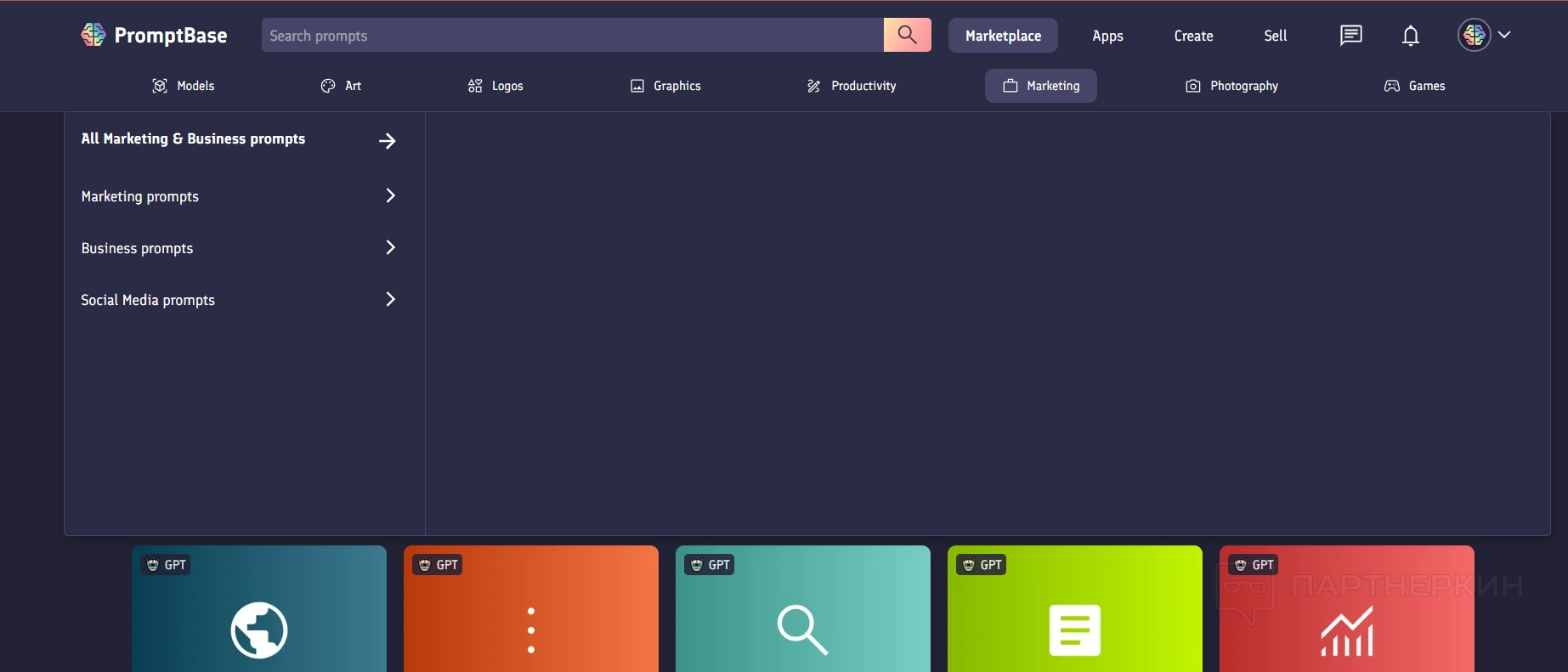The height and width of the screenshot is (672, 1568).
Task: Open Marketing prompts submenu text
Action: (140, 196)
